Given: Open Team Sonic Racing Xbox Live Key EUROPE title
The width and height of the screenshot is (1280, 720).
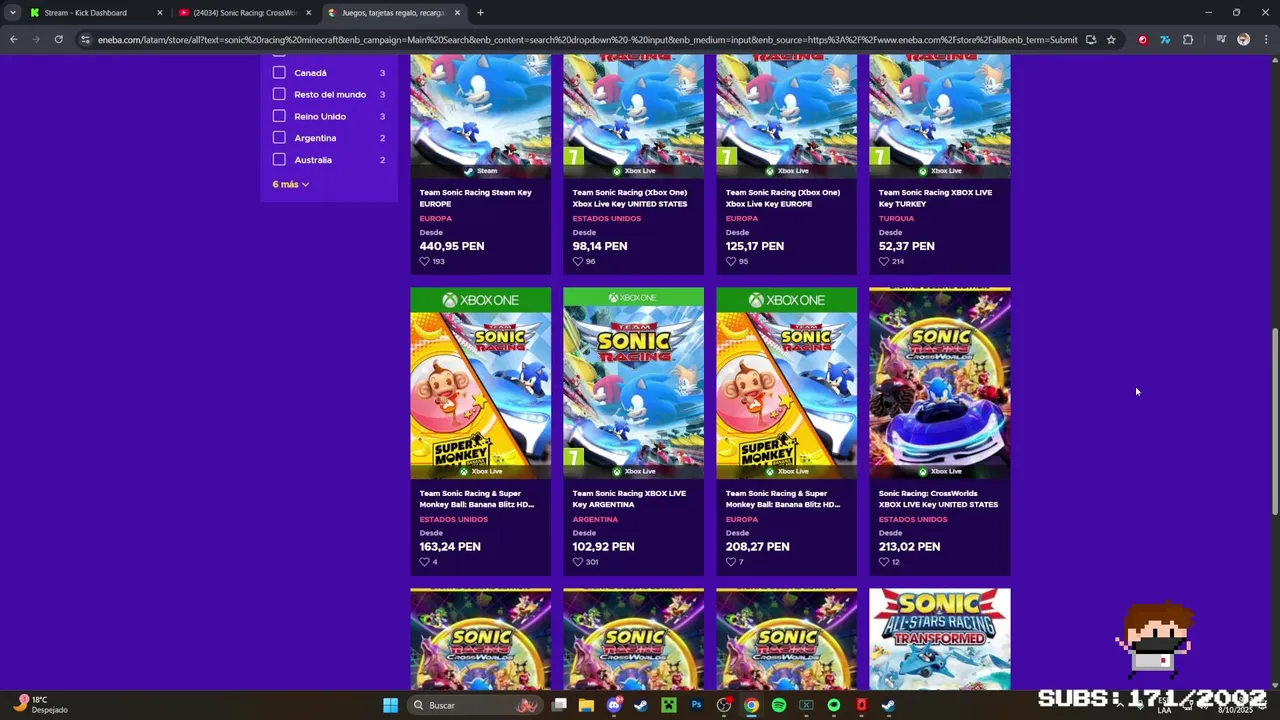Looking at the screenshot, I should (783, 198).
